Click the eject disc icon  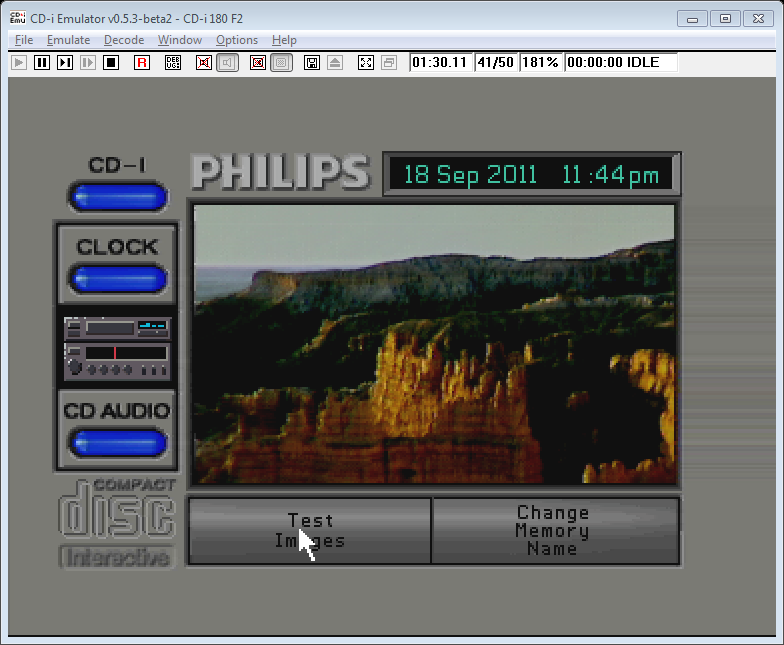(335, 62)
